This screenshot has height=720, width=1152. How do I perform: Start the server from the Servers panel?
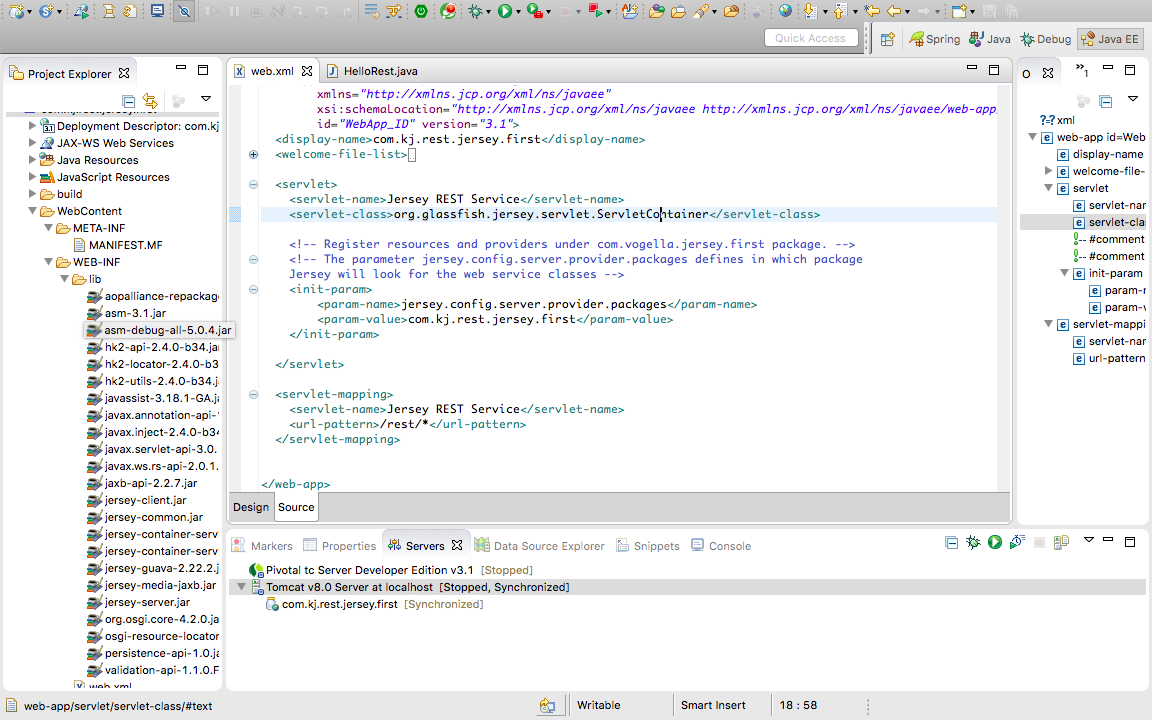tap(995, 543)
